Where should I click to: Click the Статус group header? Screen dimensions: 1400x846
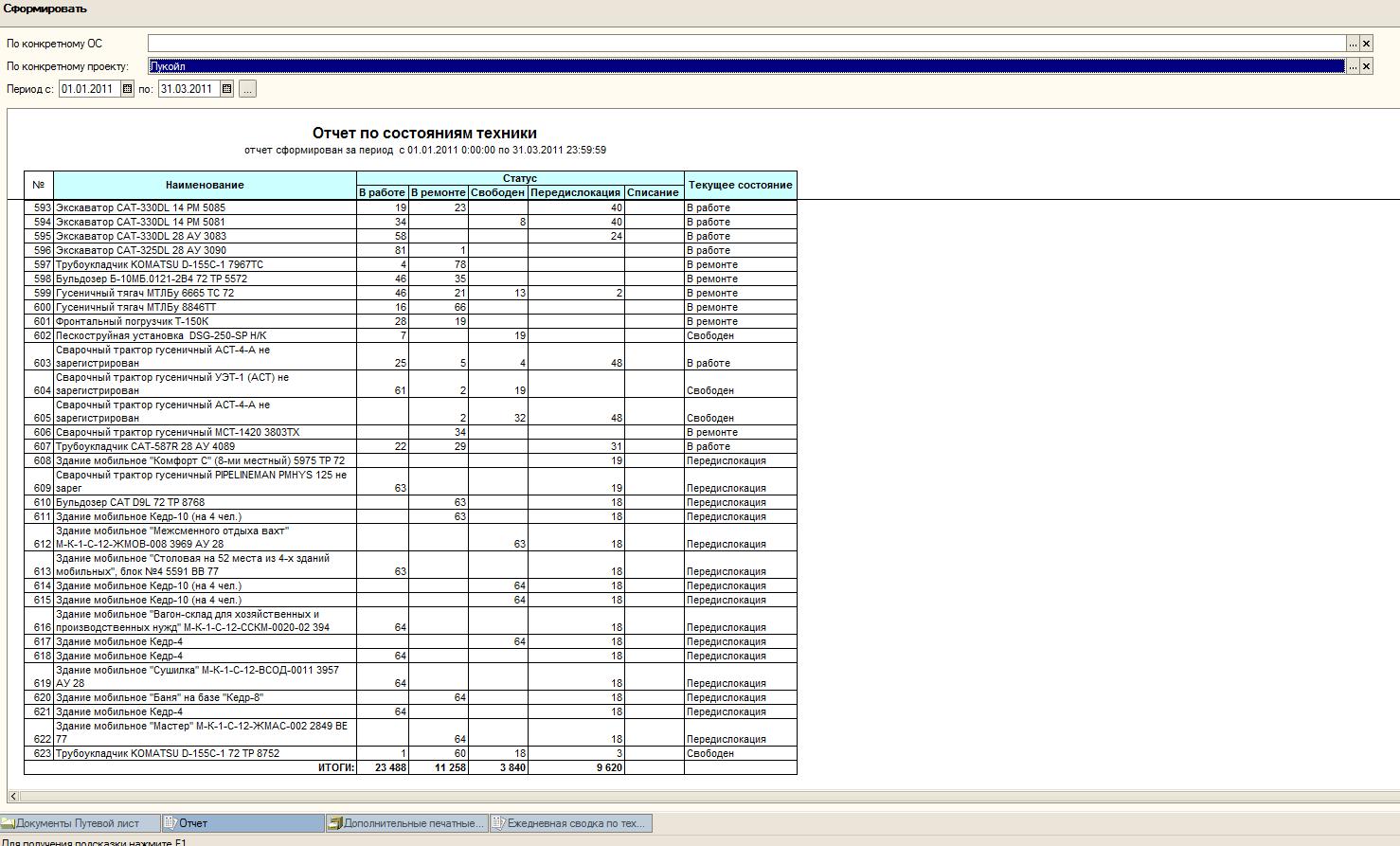coord(520,178)
